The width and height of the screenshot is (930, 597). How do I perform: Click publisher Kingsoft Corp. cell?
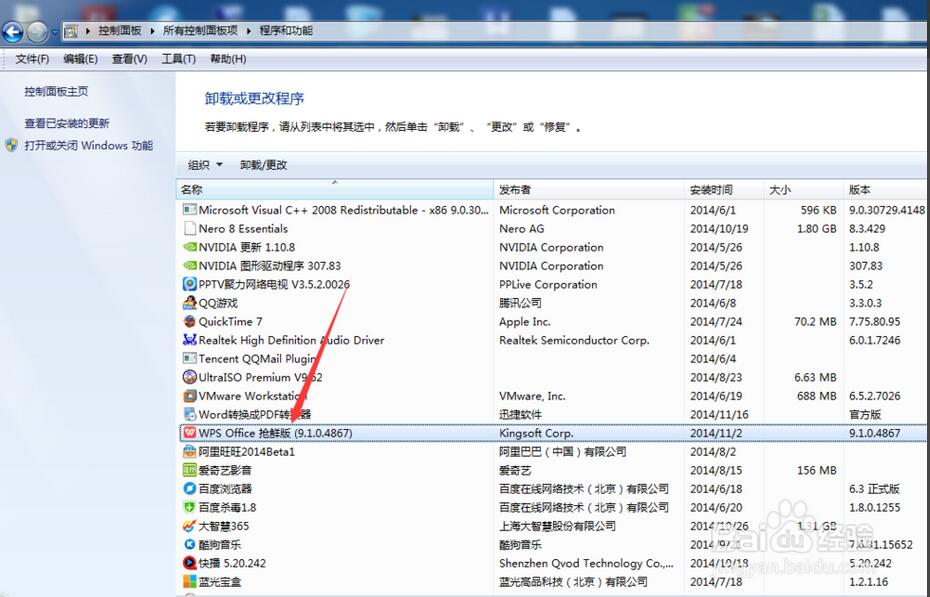click(536, 433)
